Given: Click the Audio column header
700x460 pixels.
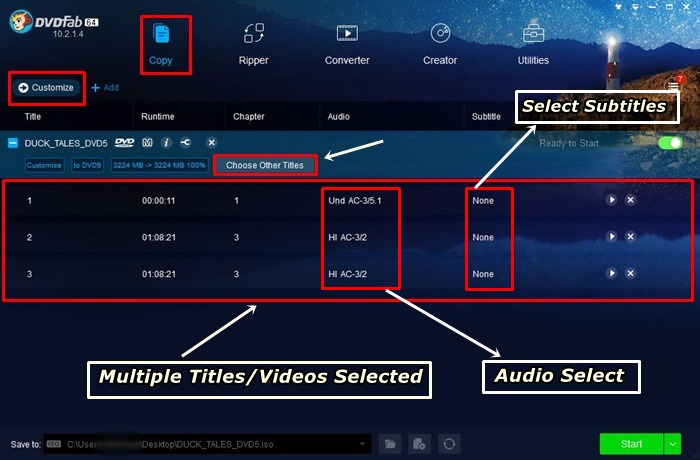Looking at the screenshot, I should pyautogui.click(x=338, y=117).
